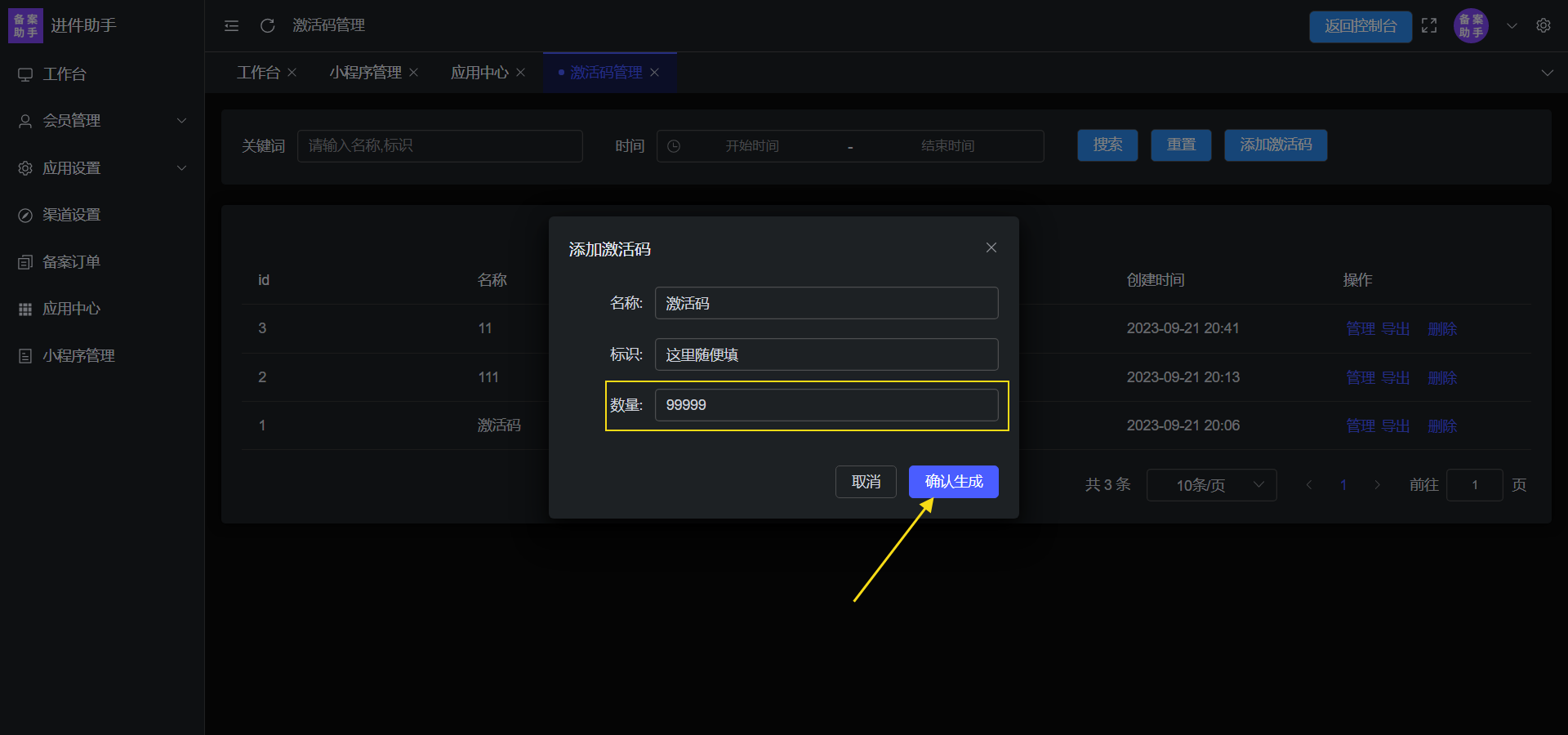Screen dimensions: 1568x735
Task: Click the 标识 input field
Action: click(x=826, y=354)
